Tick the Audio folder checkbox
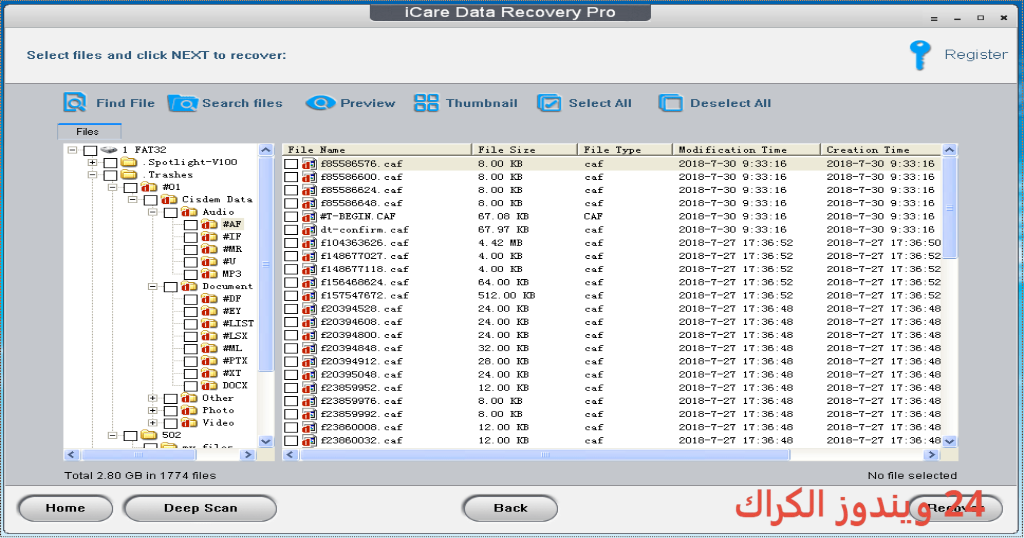Viewport: 1024px width, 538px height. [170, 212]
